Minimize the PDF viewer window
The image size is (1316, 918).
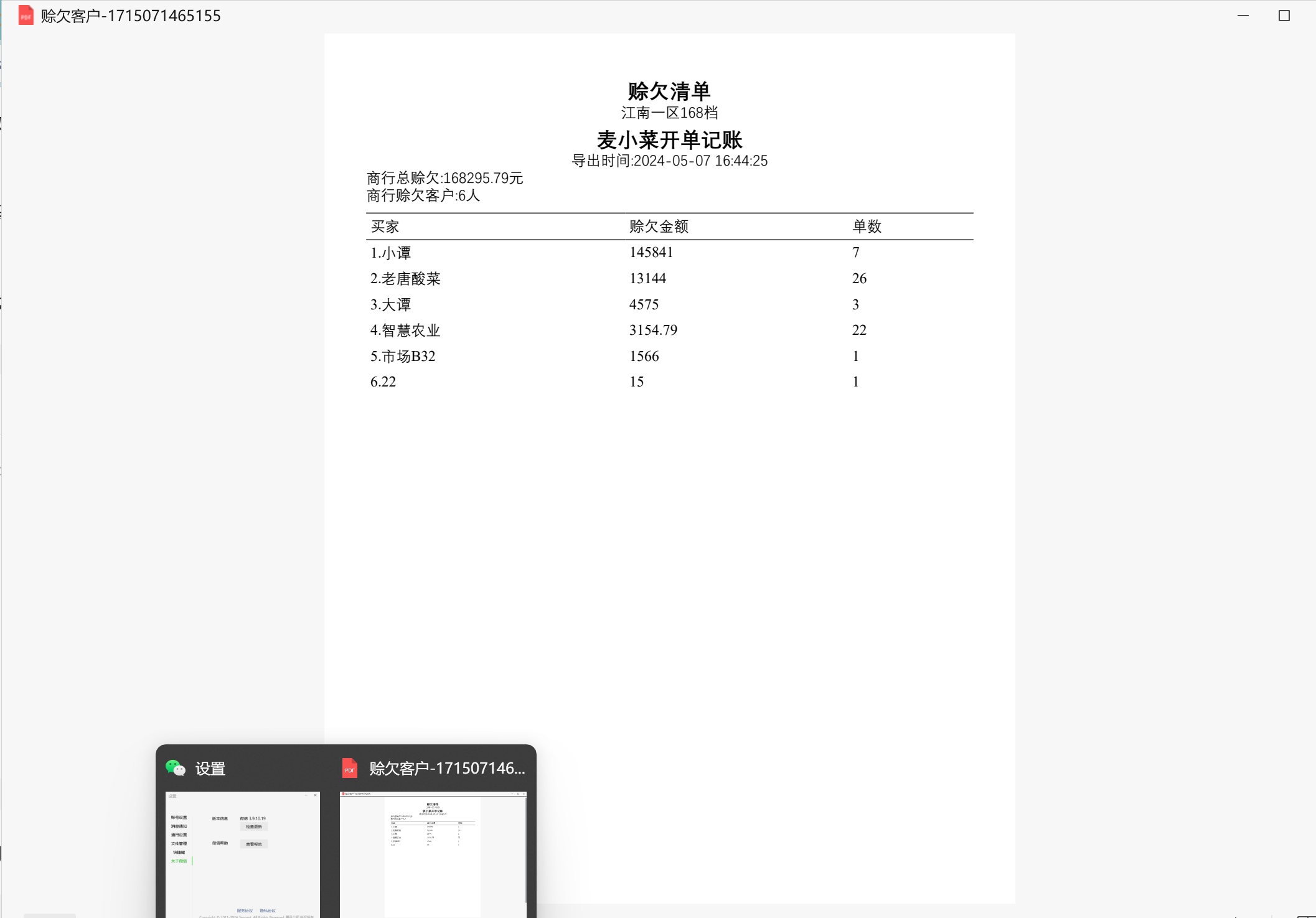pos(1243,16)
